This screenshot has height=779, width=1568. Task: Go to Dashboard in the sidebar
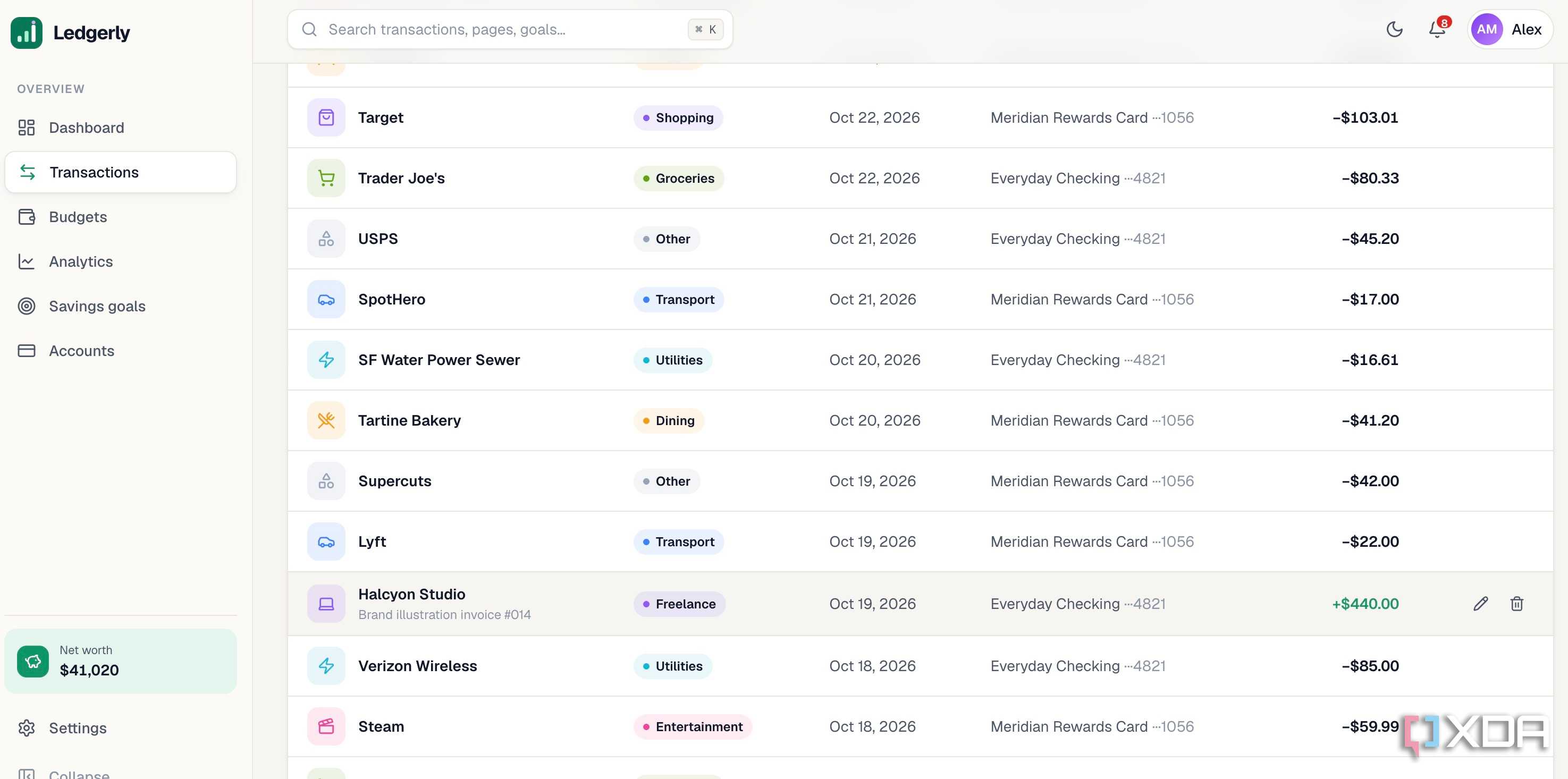121,128
